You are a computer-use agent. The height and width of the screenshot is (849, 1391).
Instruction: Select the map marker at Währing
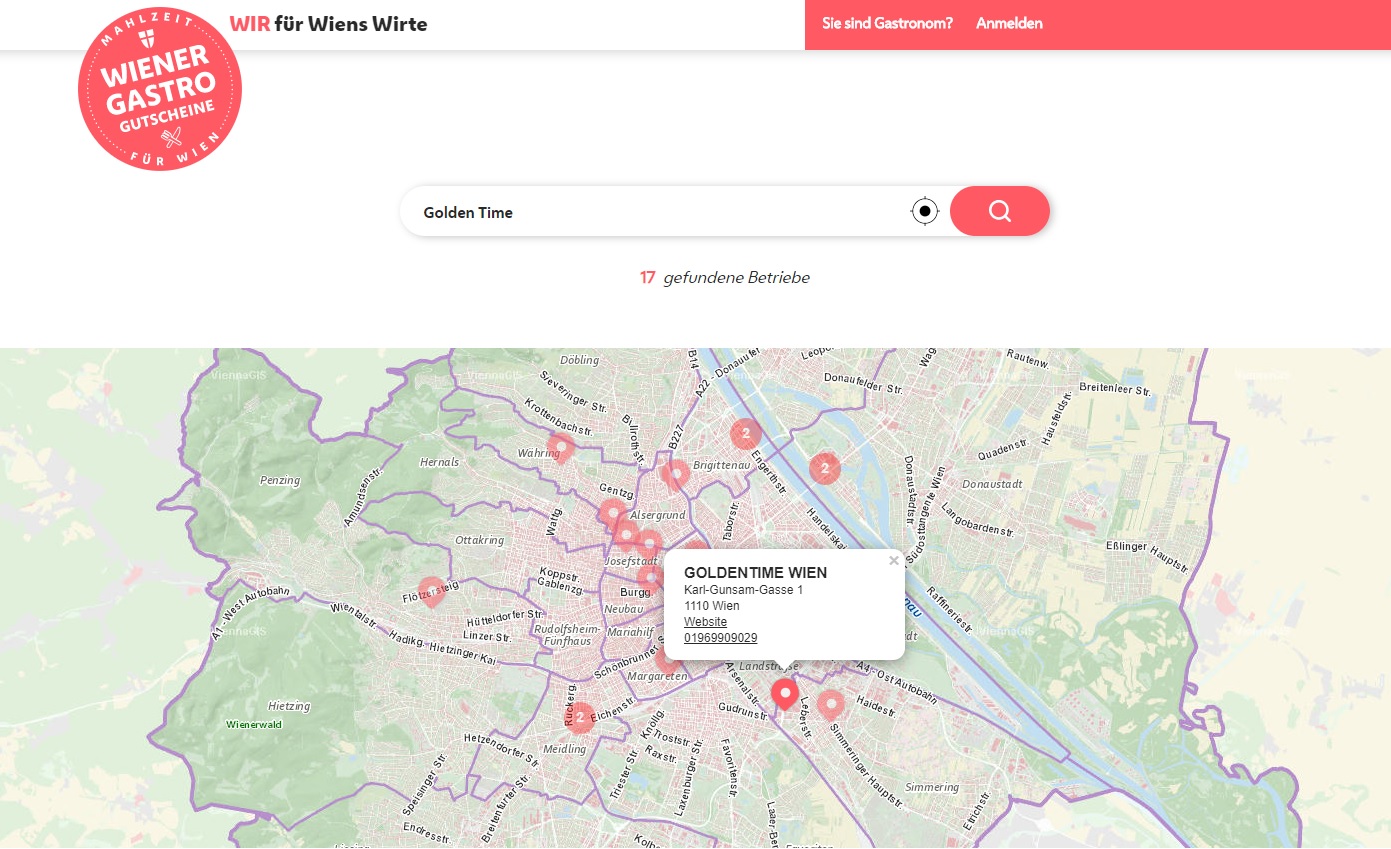point(561,447)
